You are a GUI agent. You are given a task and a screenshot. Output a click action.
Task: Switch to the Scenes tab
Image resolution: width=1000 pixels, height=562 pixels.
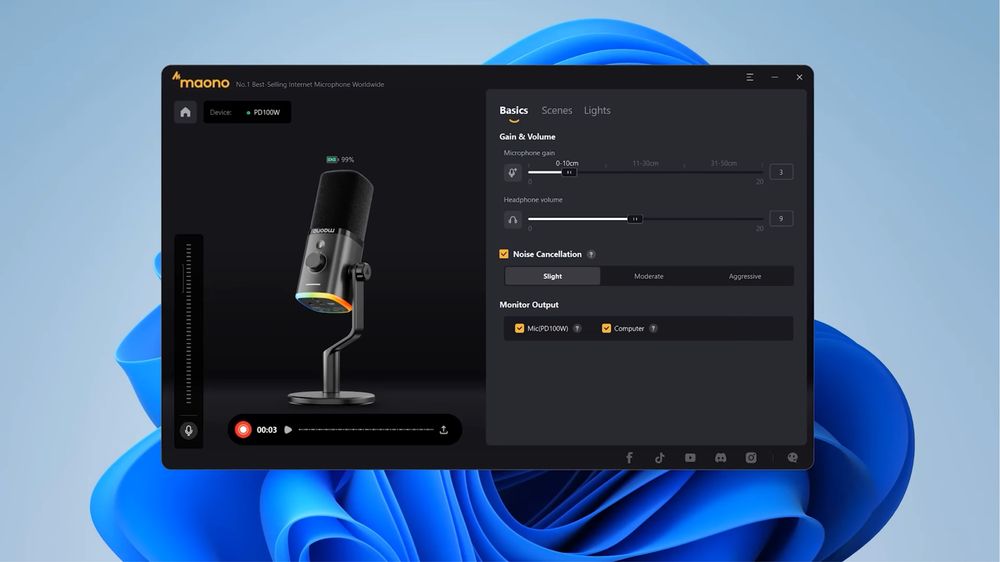557,110
